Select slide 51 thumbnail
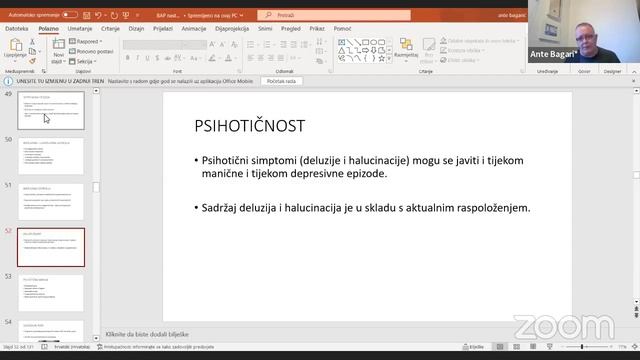 pos(51,202)
